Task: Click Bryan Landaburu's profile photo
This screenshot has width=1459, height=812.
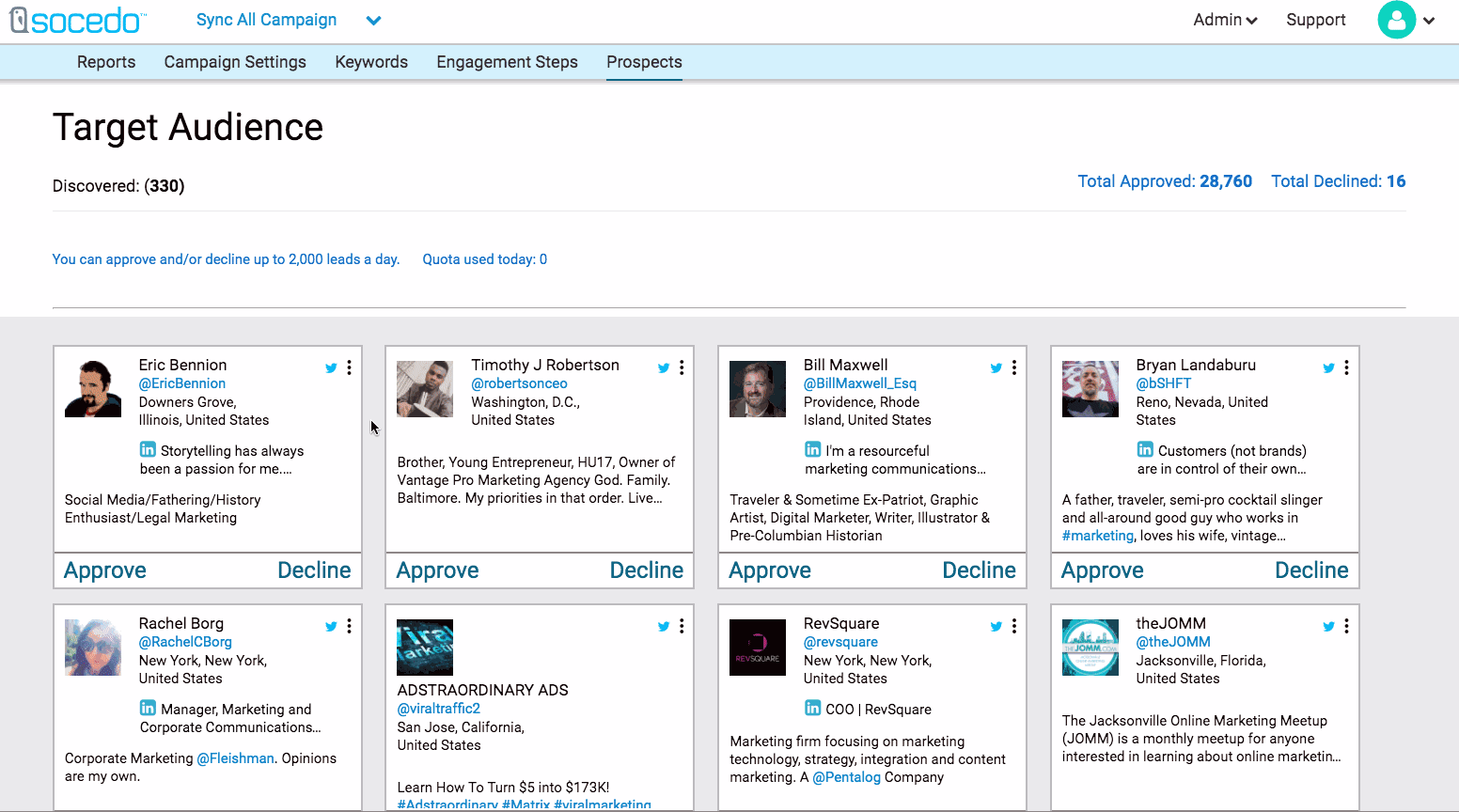Action: tap(1090, 389)
